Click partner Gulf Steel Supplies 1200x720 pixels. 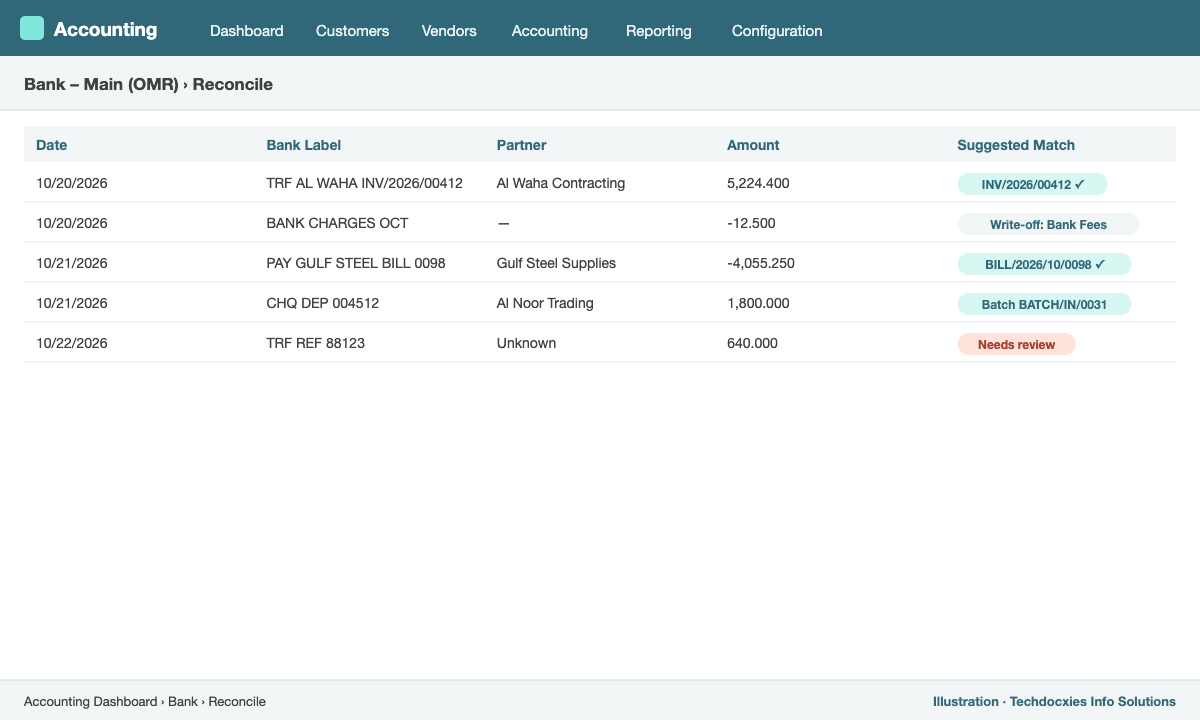557,263
